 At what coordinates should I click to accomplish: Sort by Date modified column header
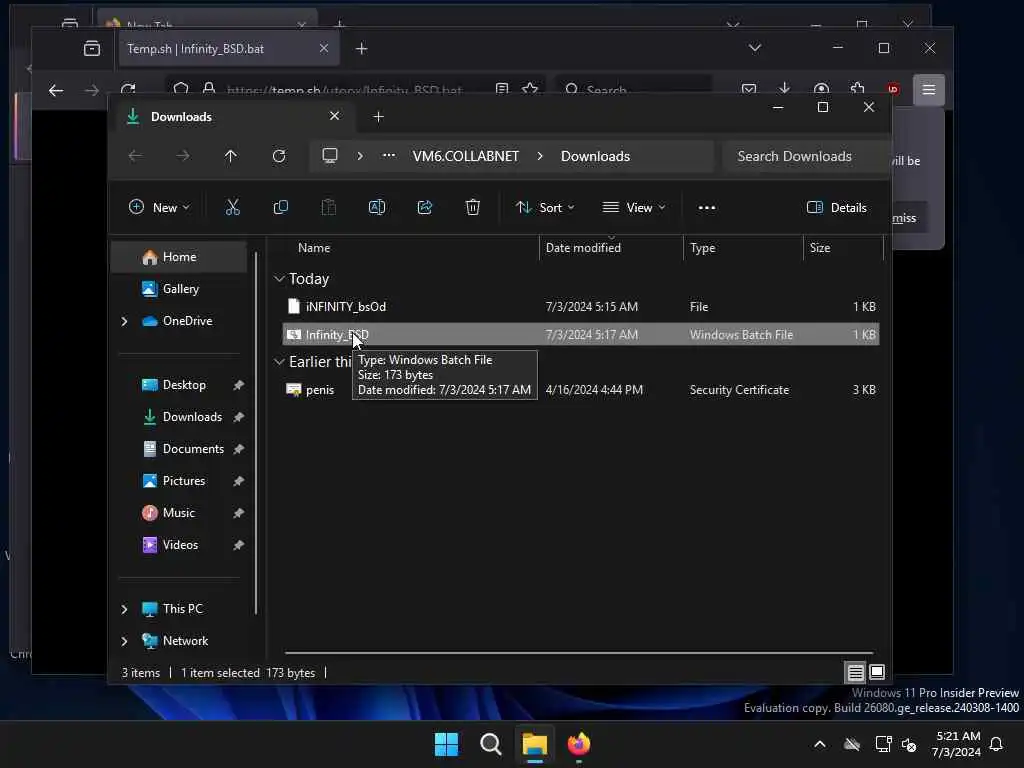(583, 248)
